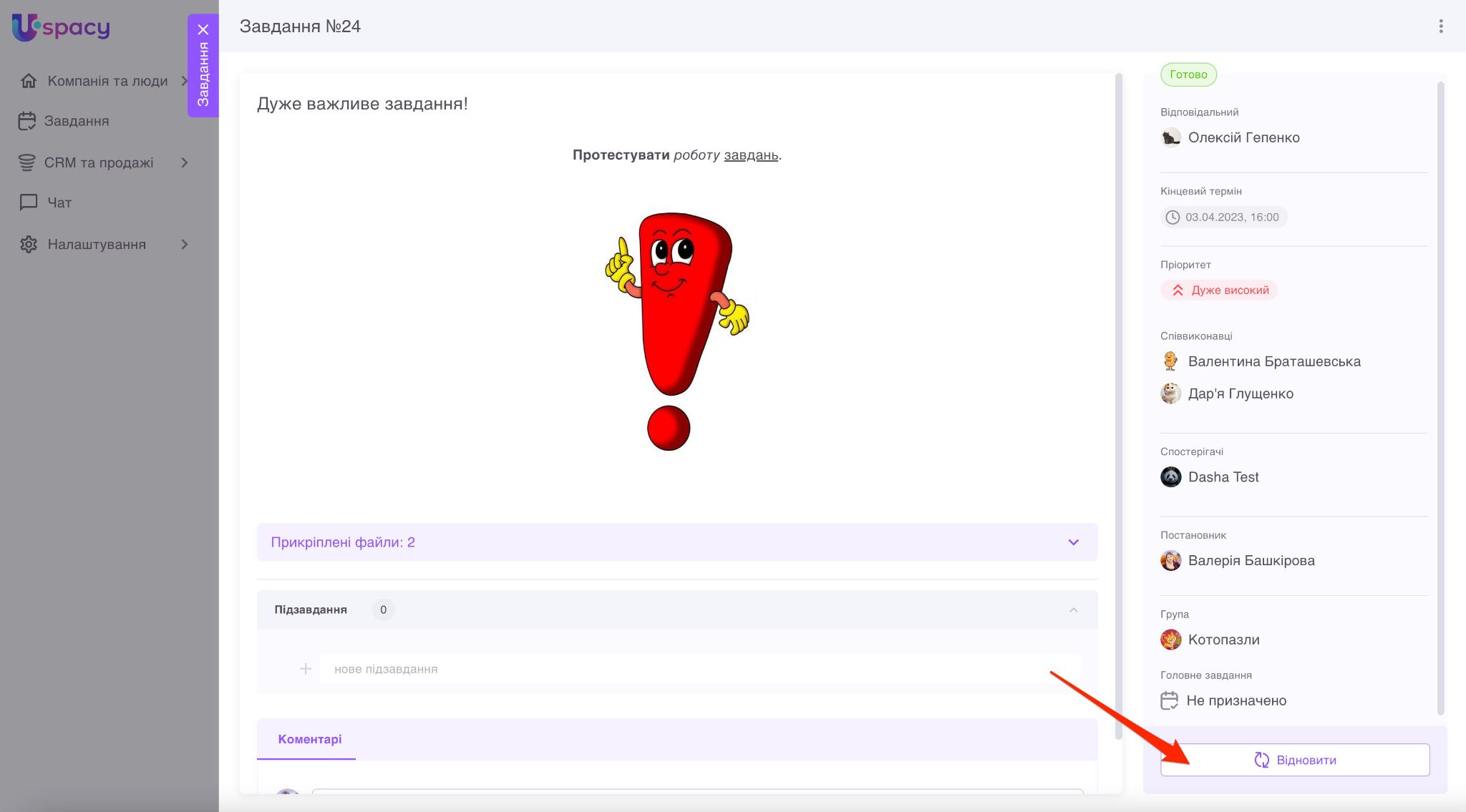The image size is (1466, 812).
Task: Click the home icon beside Компанія та люди
Action: point(29,81)
